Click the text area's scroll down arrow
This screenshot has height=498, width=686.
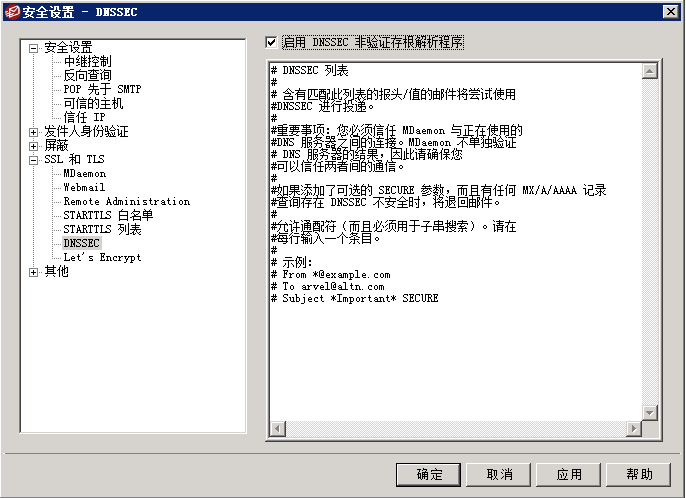point(650,413)
